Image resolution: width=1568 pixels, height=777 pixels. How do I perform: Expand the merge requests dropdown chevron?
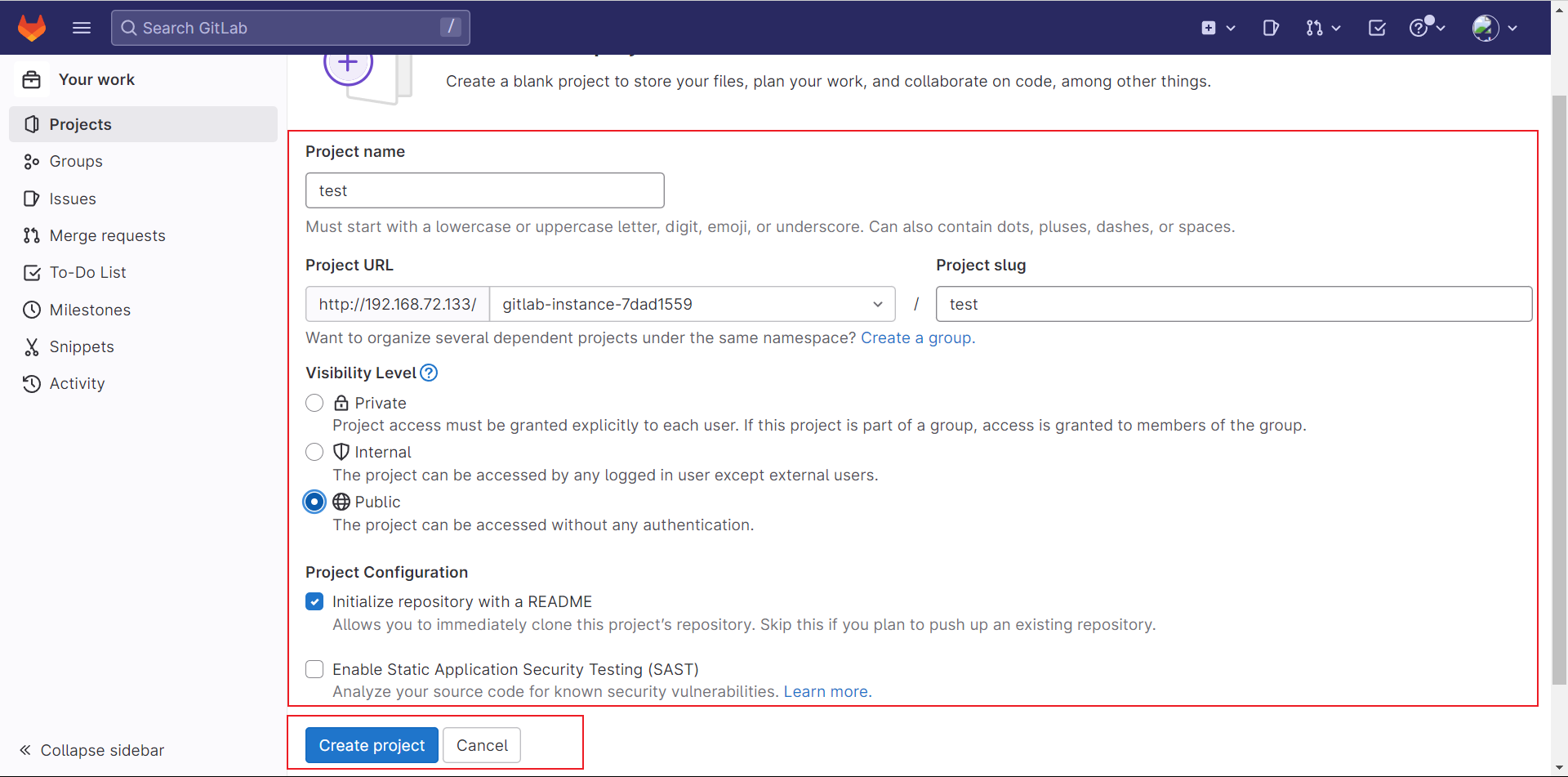coord(1336,28)
